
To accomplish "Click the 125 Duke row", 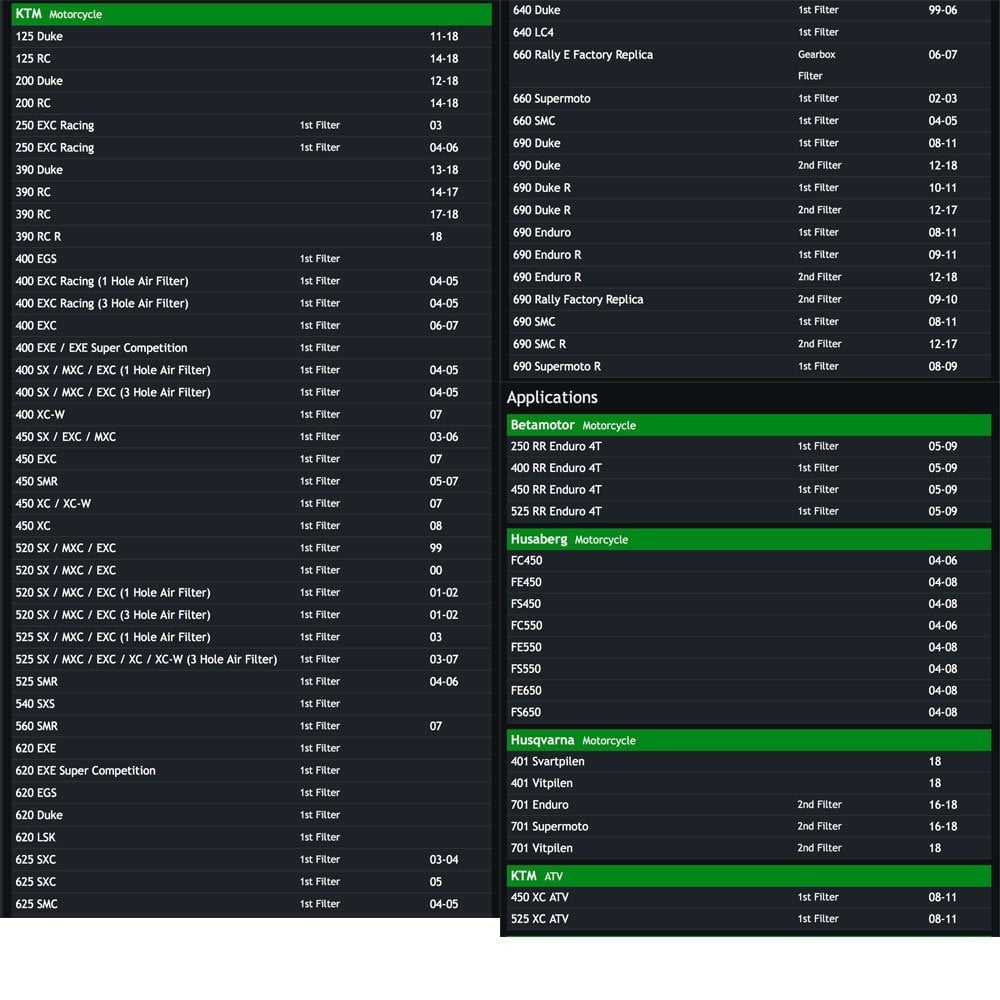I will [x=251, y=36].
